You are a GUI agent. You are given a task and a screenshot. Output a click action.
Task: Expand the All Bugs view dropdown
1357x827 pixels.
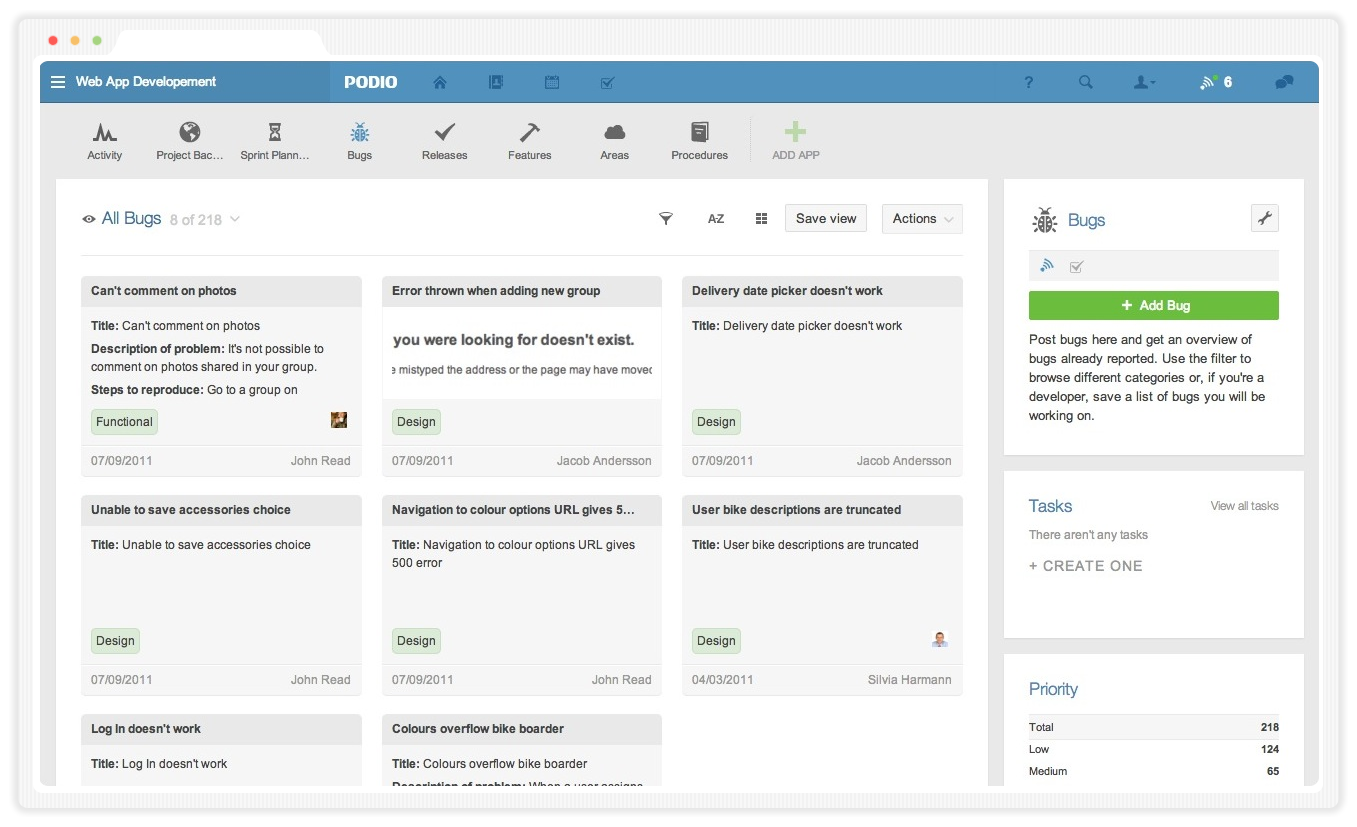coord(235,220)
